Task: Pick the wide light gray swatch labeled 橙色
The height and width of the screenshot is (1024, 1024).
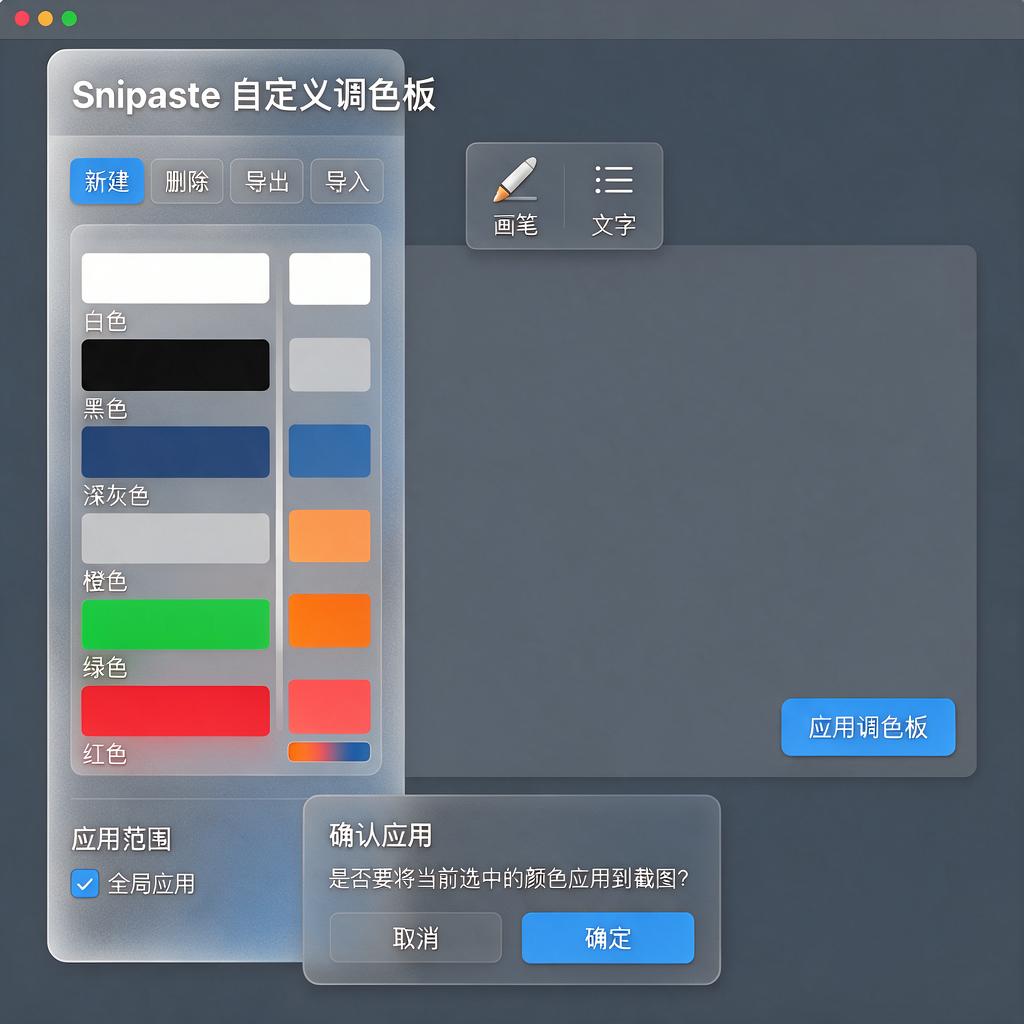Action: (175, 538)
